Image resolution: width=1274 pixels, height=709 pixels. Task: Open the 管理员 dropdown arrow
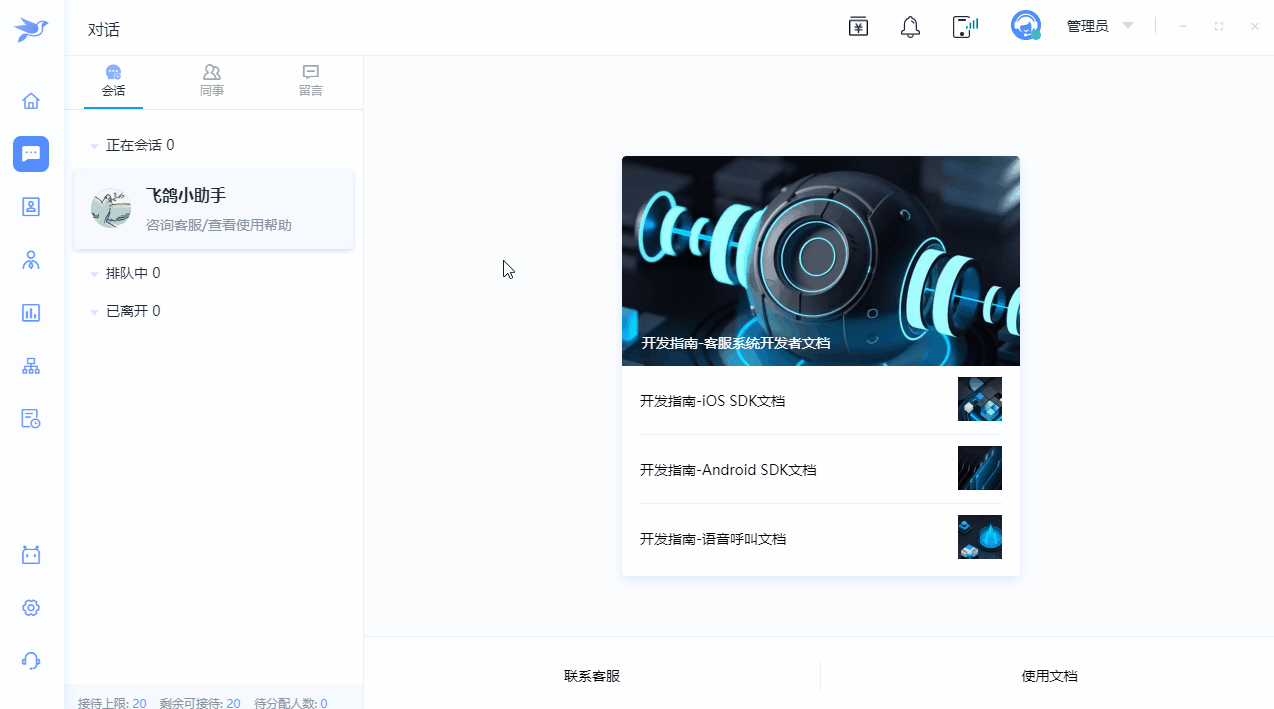point(1128,26)
